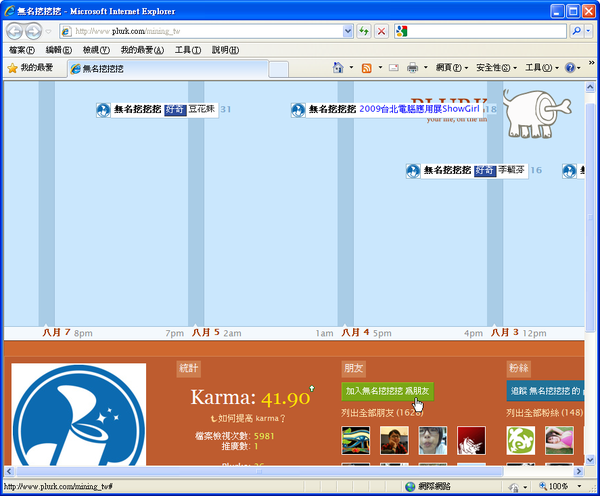Open 列出全部粉絲 (148) fans list link
Image resolution: width=600 pixels, height=496 pixels.
point(545,413)
